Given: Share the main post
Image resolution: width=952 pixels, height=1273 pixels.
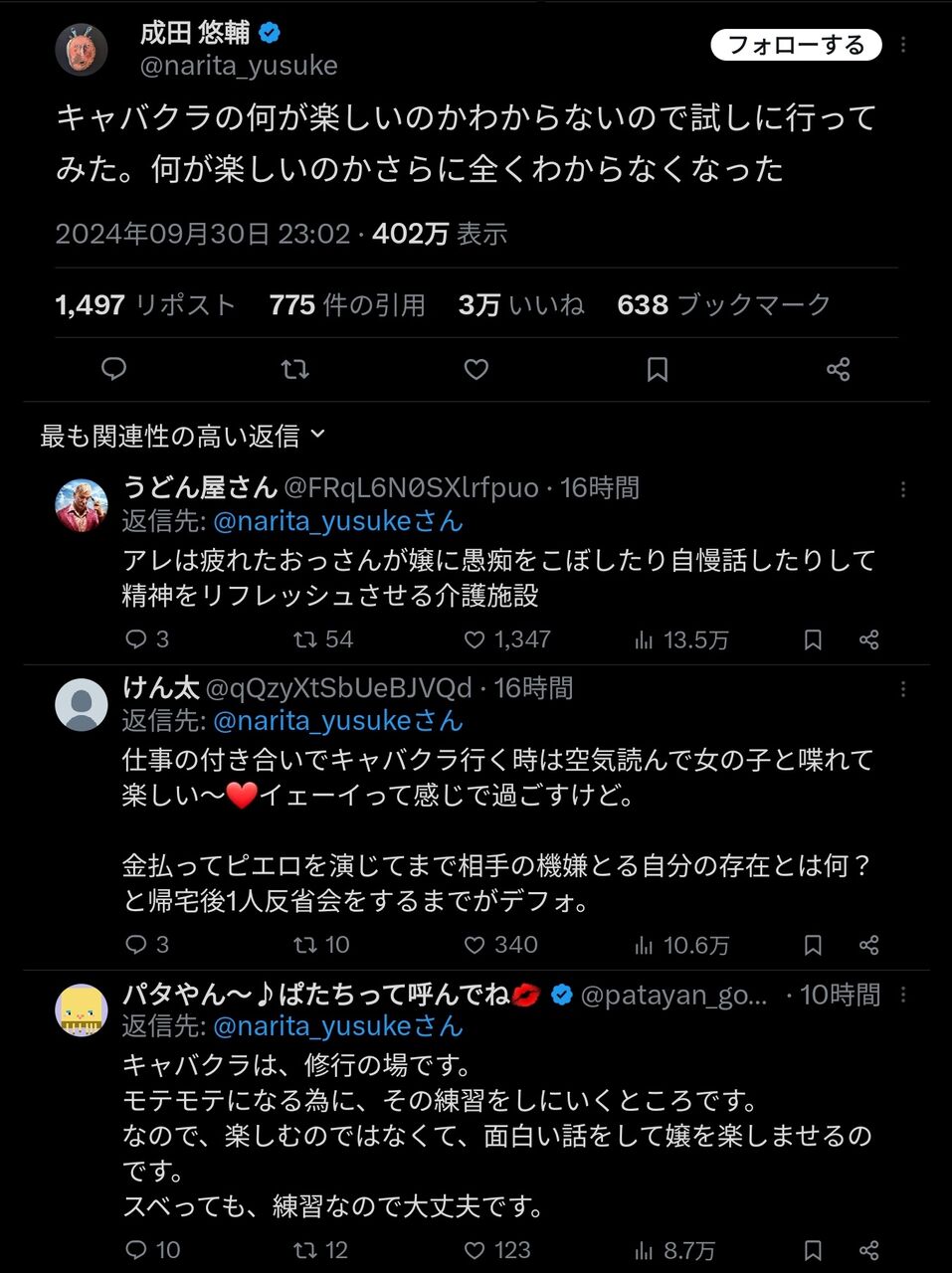Looking at the screenshot, I should pyautogui.click(x=839, y=369).
